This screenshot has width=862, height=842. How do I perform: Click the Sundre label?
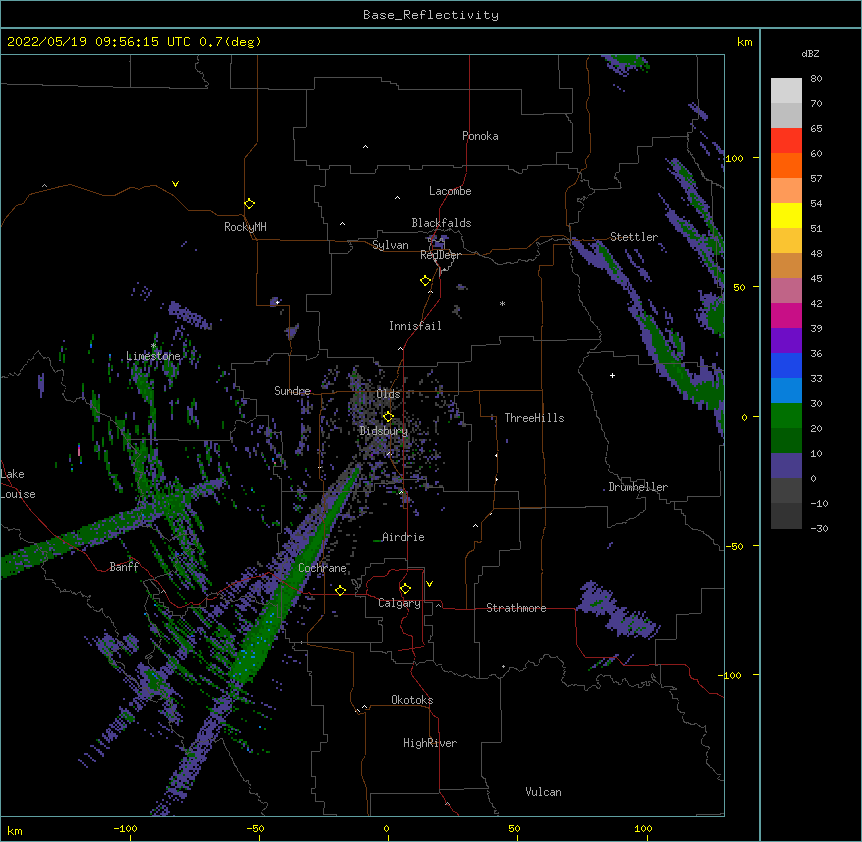click(x=292, y=391)
